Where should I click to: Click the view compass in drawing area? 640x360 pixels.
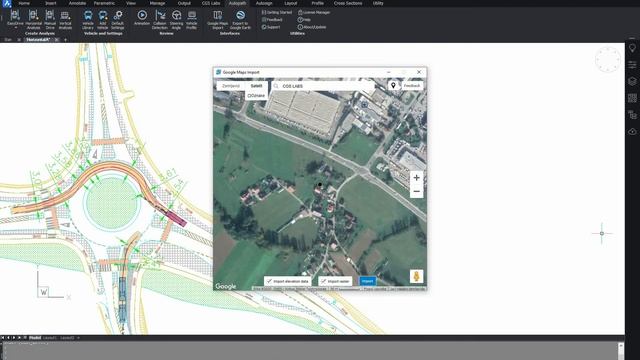(x=608, y=60)
